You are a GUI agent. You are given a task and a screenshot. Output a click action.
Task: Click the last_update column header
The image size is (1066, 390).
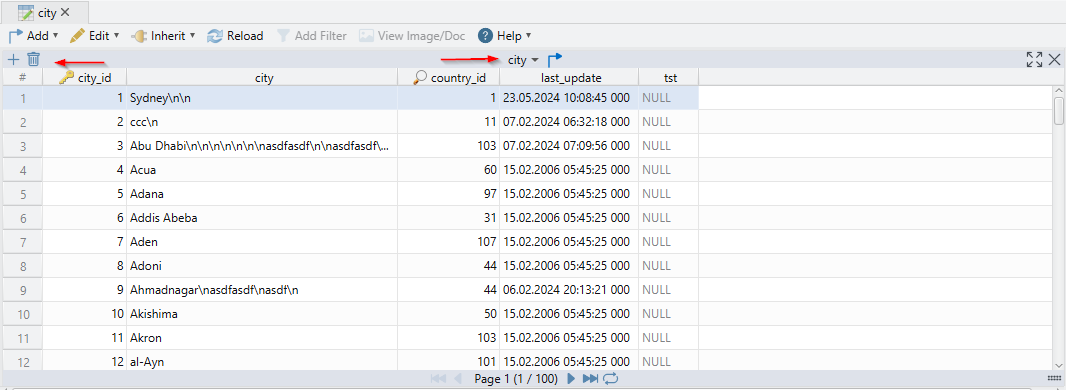click(569, 78)
